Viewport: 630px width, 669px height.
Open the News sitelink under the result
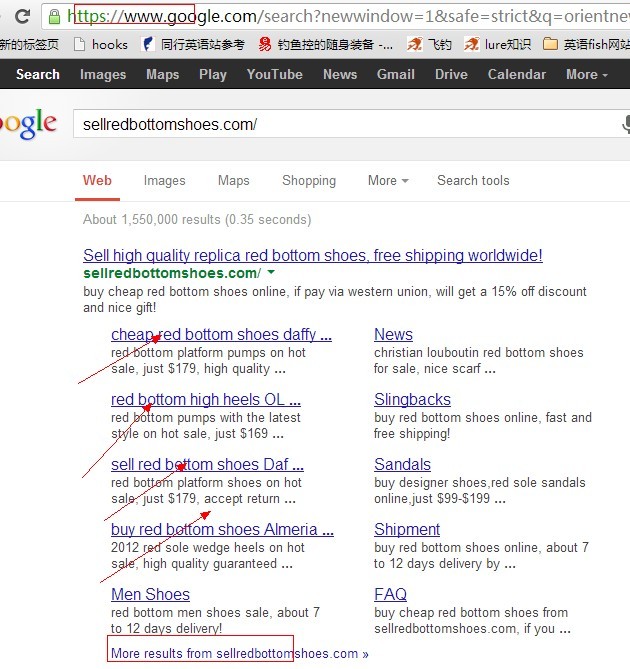point(393,334)
